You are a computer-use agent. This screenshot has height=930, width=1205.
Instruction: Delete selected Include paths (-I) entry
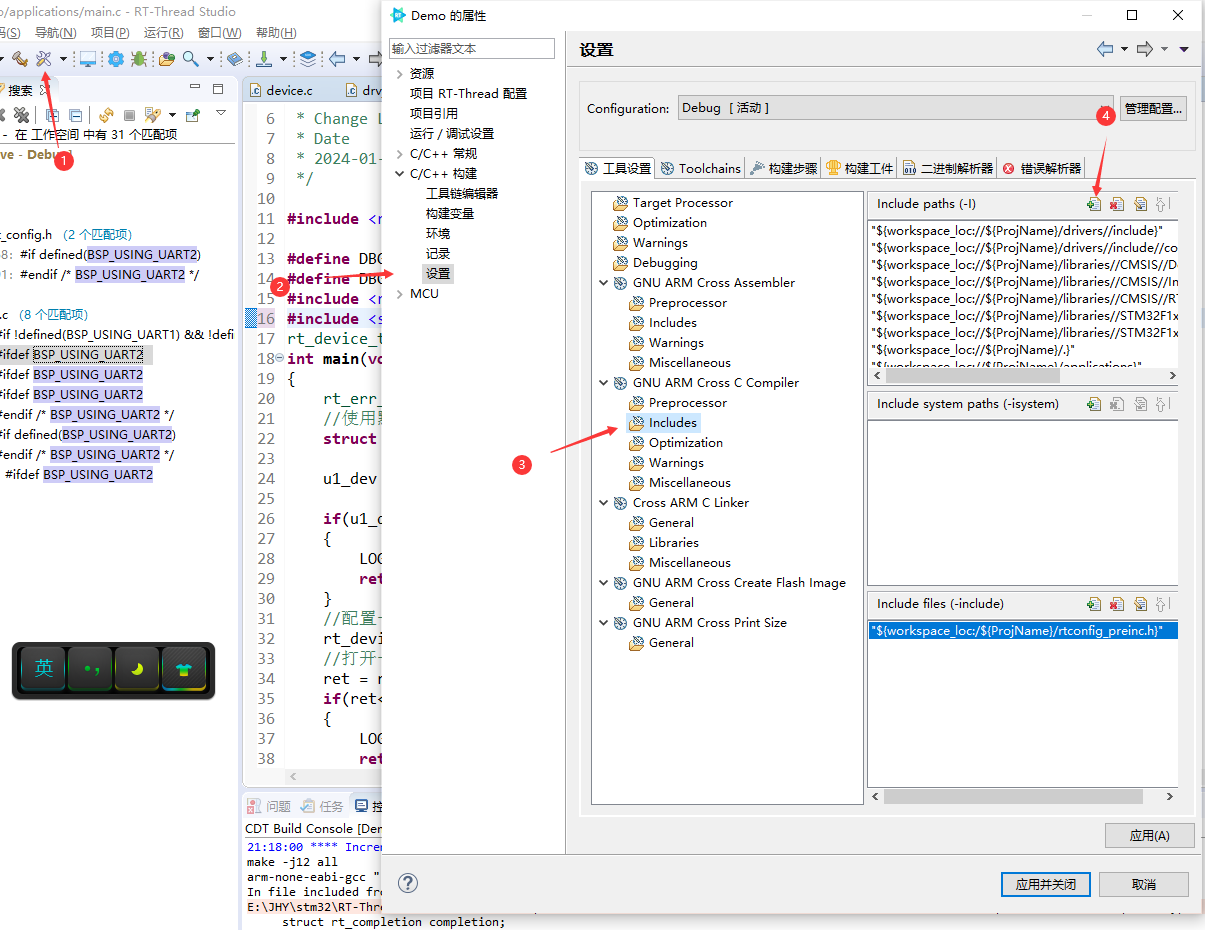(x=1116, y=204)
